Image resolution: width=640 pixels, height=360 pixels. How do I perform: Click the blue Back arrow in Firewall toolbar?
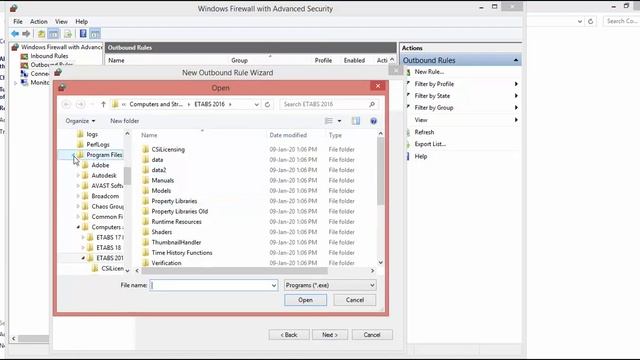pyautogui.click(x=15, y=33)
